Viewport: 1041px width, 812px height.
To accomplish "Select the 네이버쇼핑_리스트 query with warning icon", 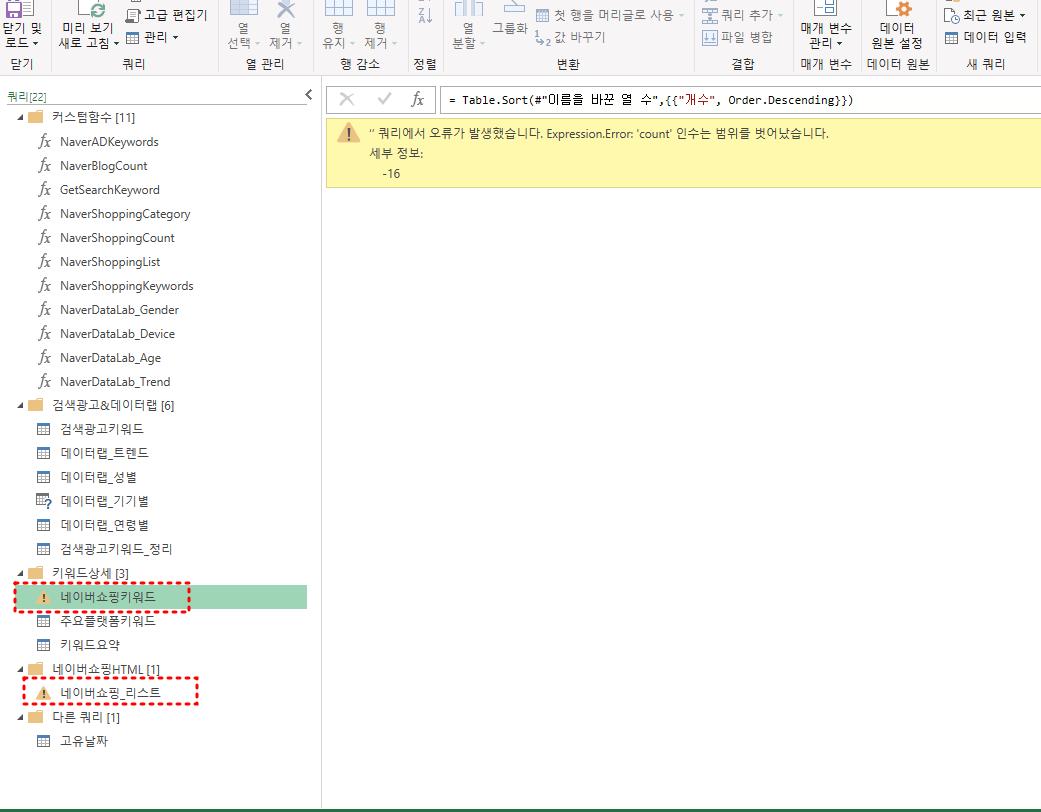I will click(x=110, y=693).
